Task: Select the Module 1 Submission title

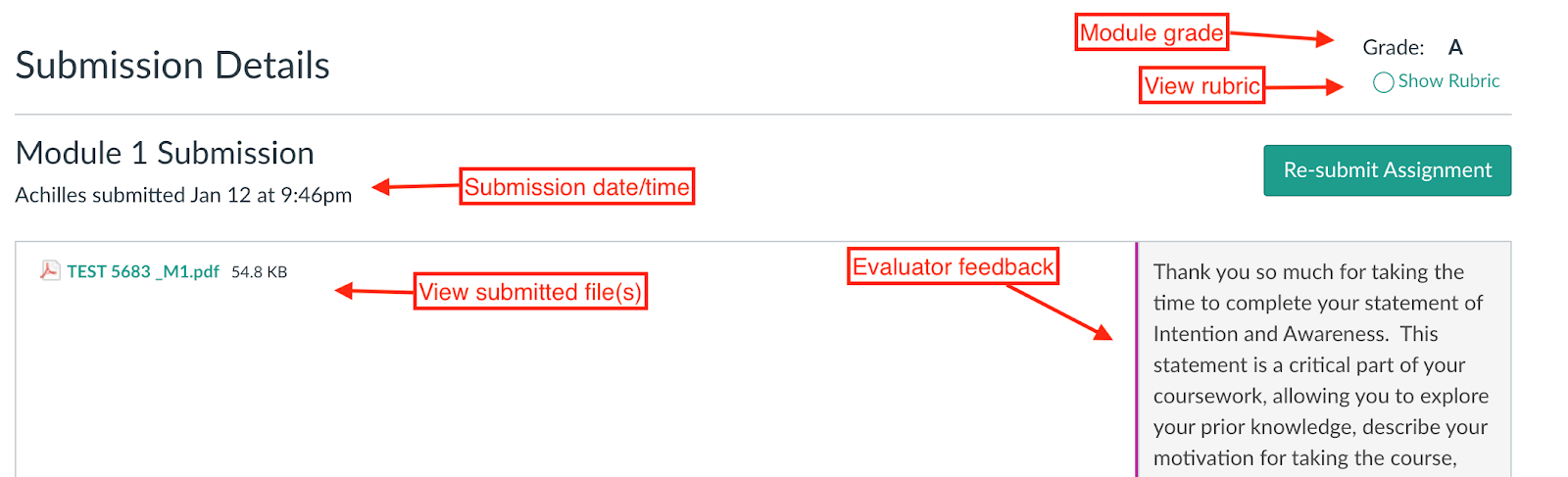Action: pos(165,153)
